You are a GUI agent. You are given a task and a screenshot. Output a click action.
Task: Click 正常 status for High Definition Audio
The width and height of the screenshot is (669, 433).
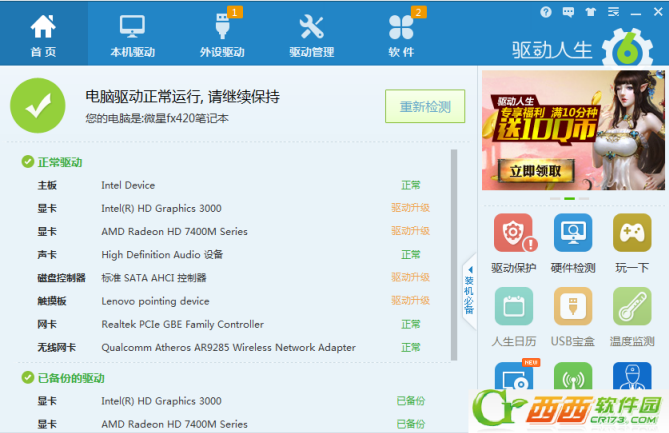coord(411,255)
